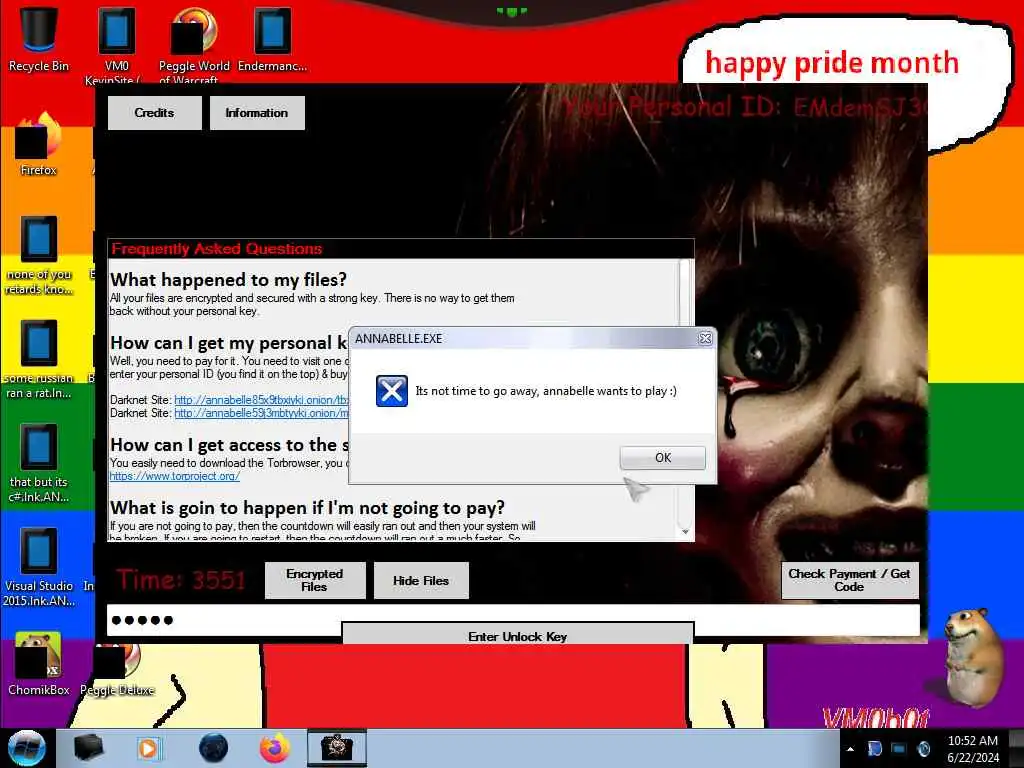This screenshot has height=768, width=1024.
Task: Open the second annabelle59j3 darknet link
Action: click(x=262, y=413)
